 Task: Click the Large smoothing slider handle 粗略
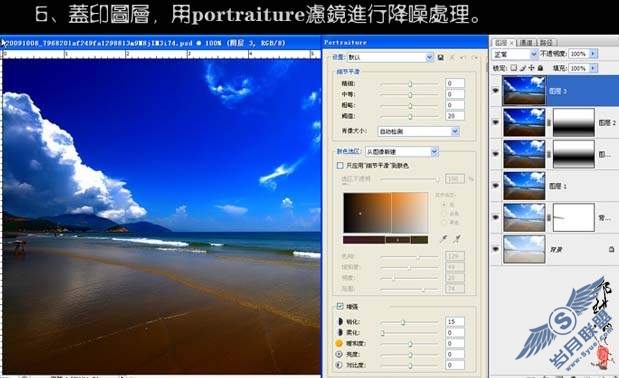[410, 106]
